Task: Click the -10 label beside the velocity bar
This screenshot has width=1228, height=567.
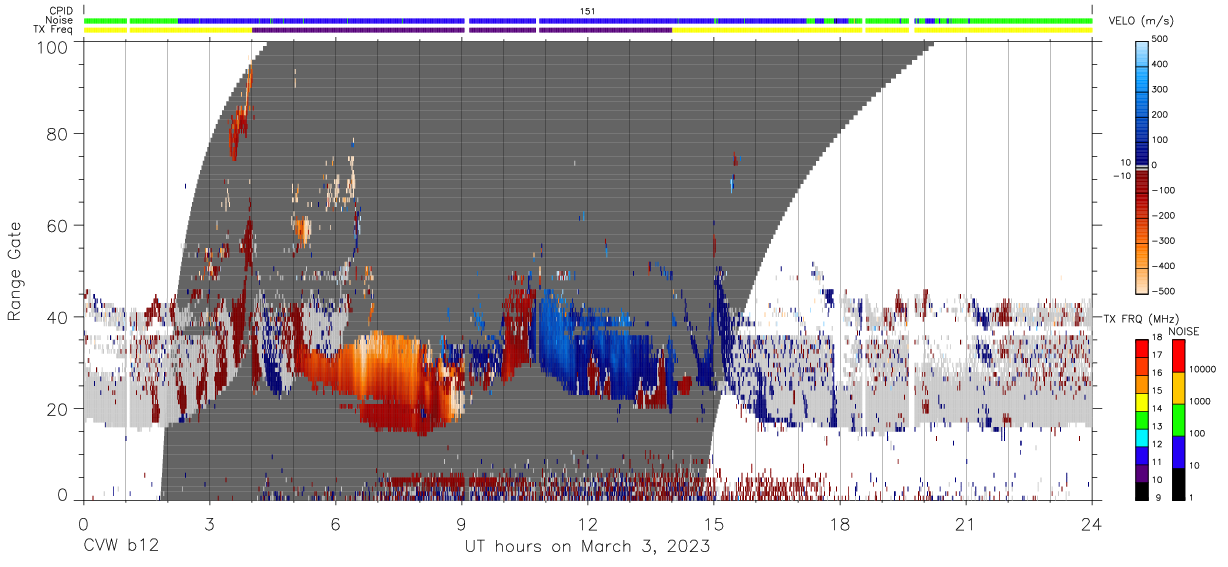Action: pos(1121,175)
